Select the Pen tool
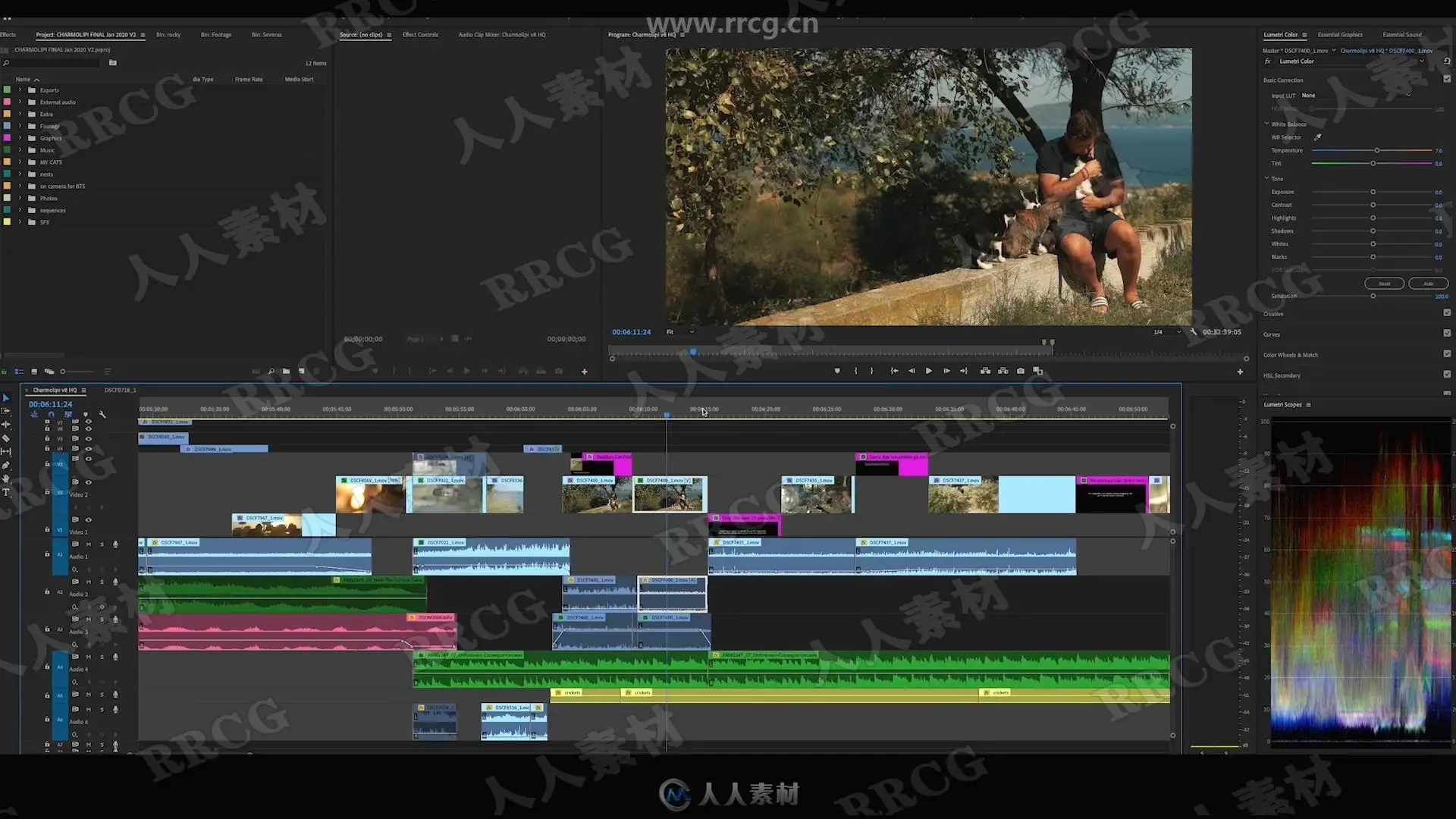The image size is (1456, 819). (6, 466)
